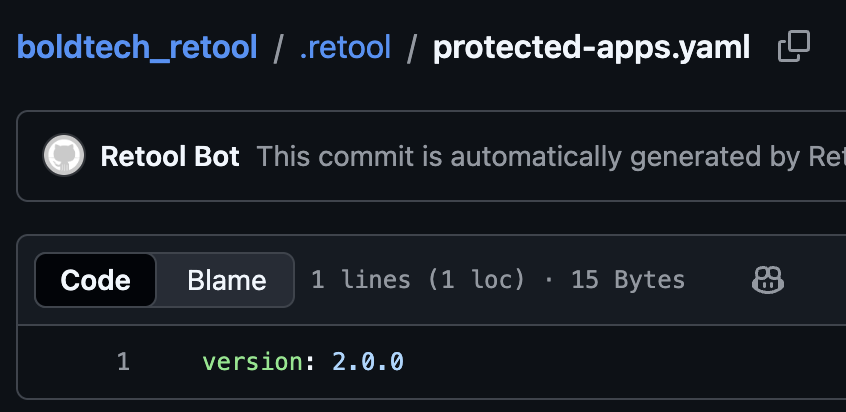Click the "version" key in the code
846x412 pixels.
click(252, 361)
